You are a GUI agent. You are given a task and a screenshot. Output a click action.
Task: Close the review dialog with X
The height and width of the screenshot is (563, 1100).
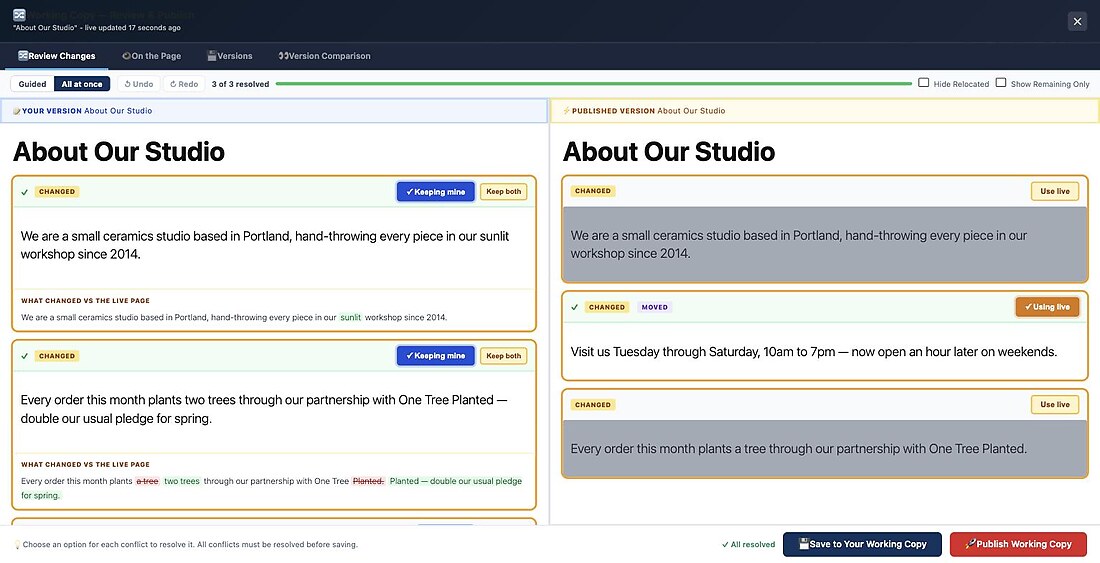pyautogui.click(x=1078, y=22)
